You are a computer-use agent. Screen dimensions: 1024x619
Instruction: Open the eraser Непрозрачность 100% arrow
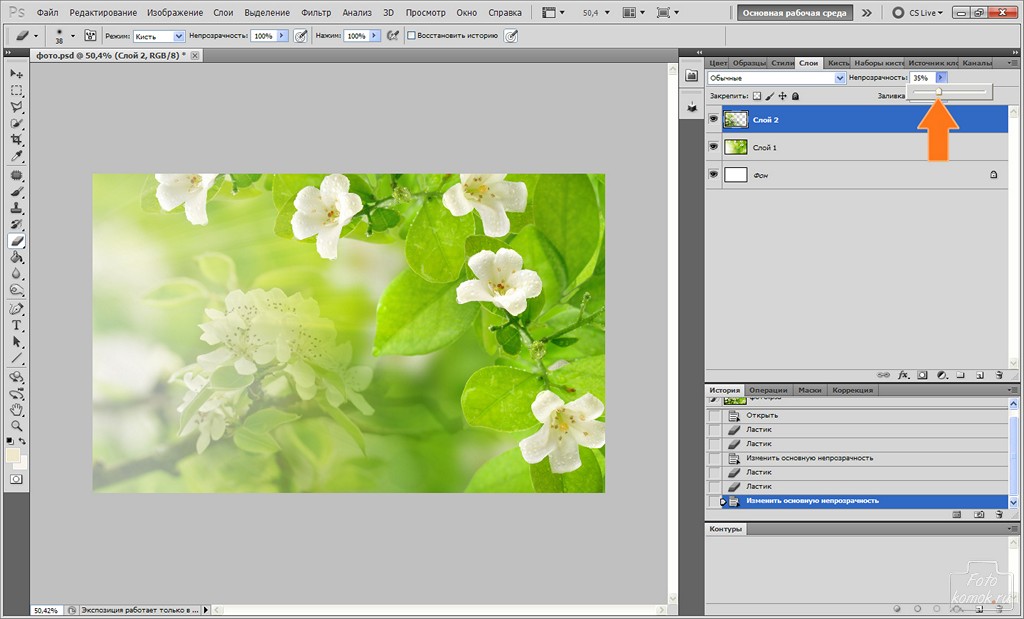pos(283,35)
